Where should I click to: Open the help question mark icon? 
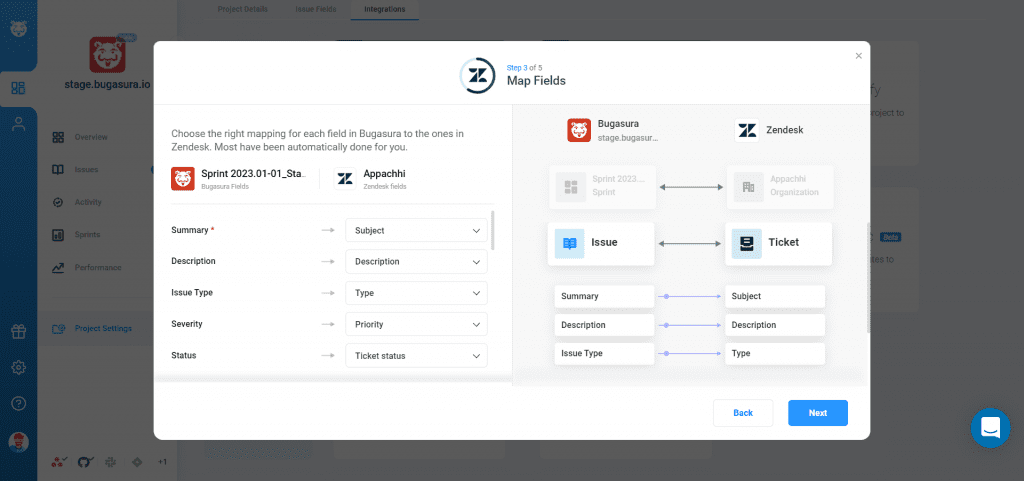point(18,403)
